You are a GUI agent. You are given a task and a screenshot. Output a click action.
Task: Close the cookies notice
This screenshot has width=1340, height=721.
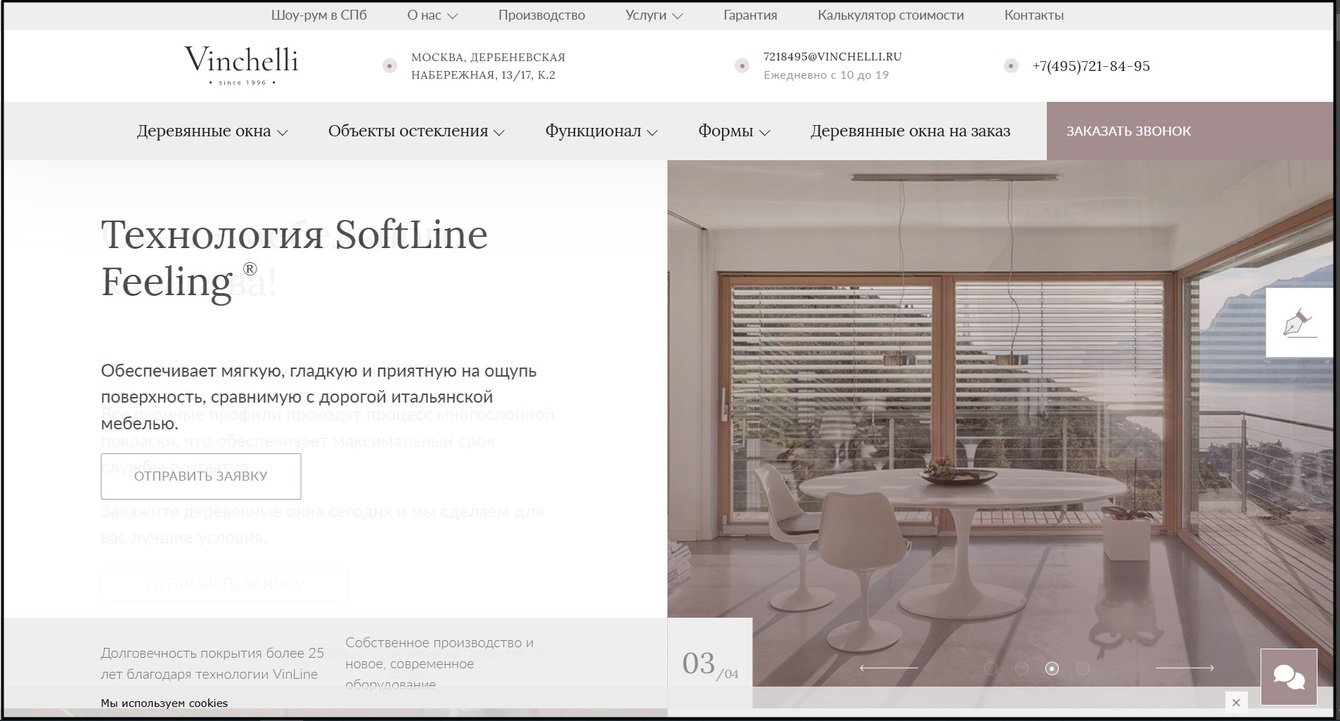click(x=1237, y=703)
